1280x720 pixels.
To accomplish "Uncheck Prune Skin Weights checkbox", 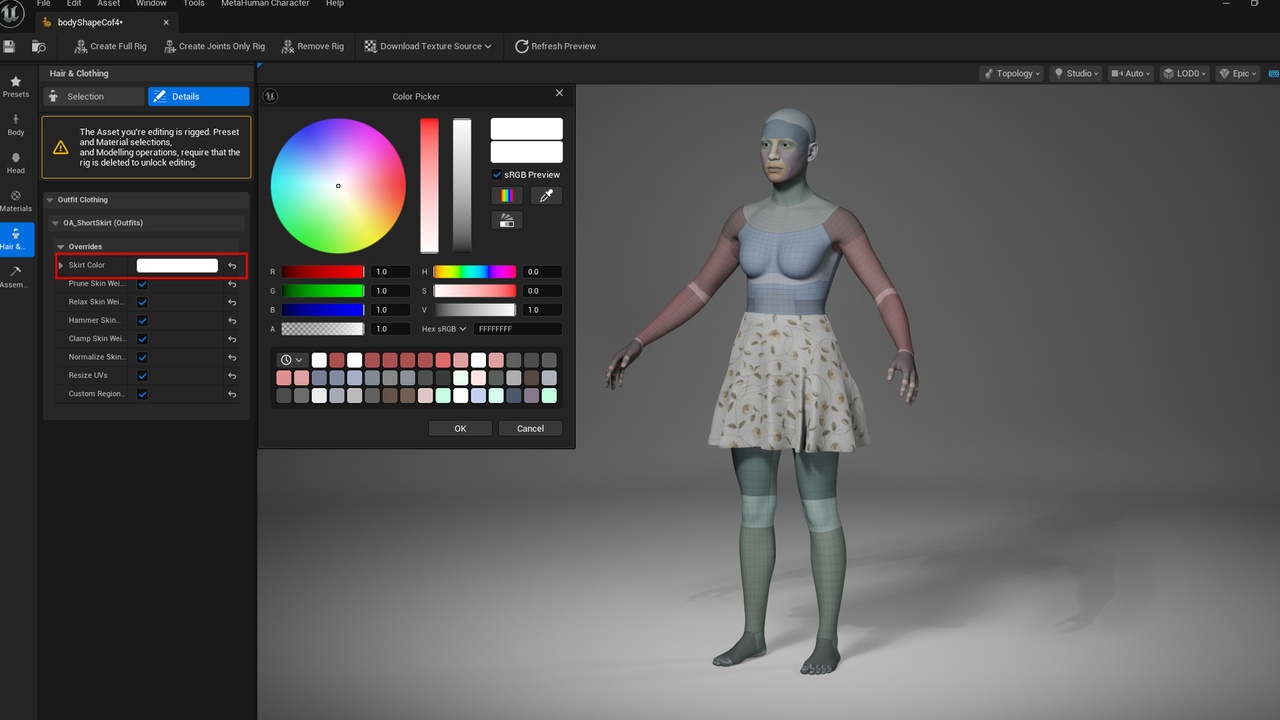I will click(x=143, y=284).
